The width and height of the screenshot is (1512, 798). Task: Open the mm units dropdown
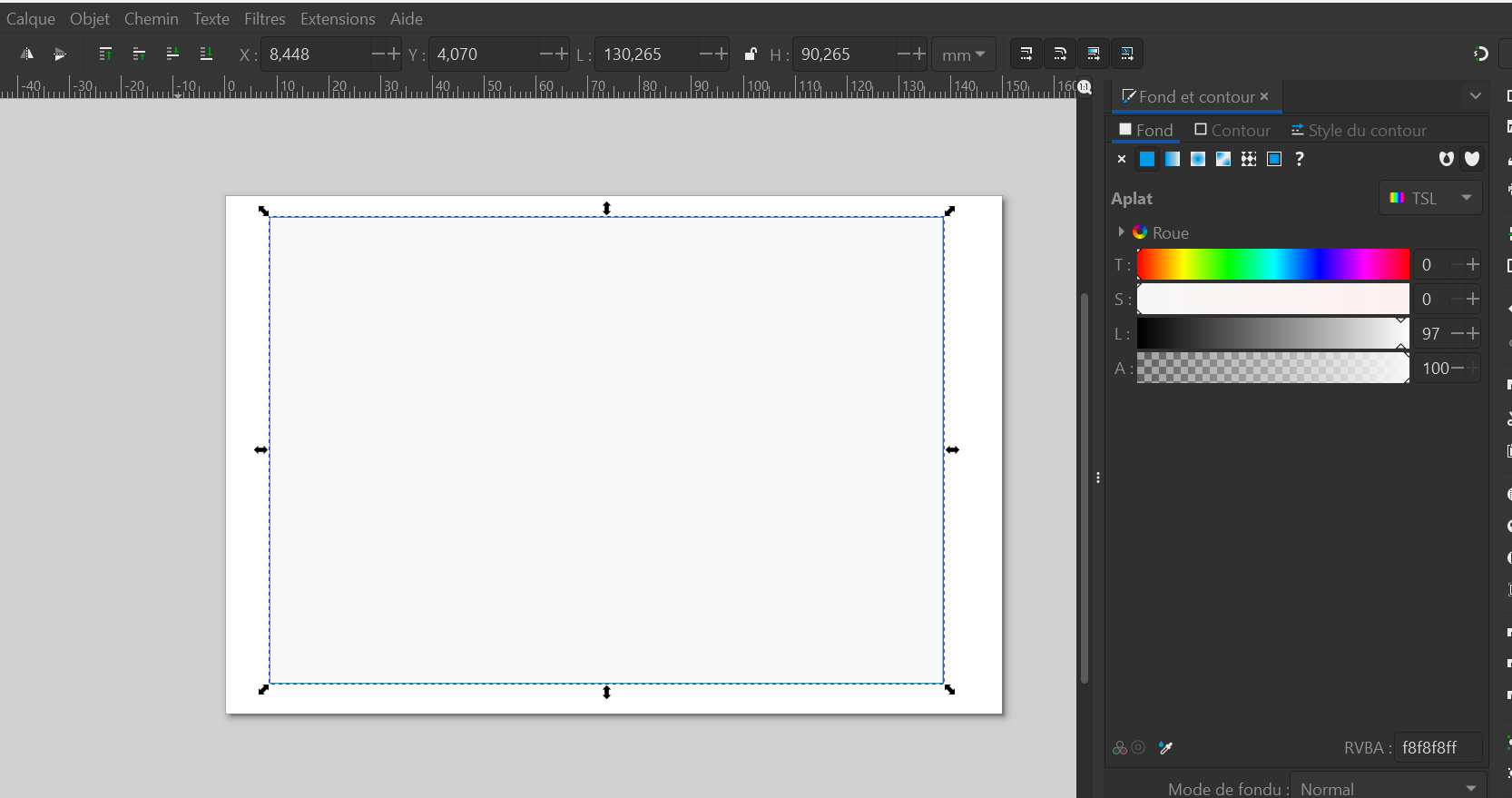coord(964,54)
